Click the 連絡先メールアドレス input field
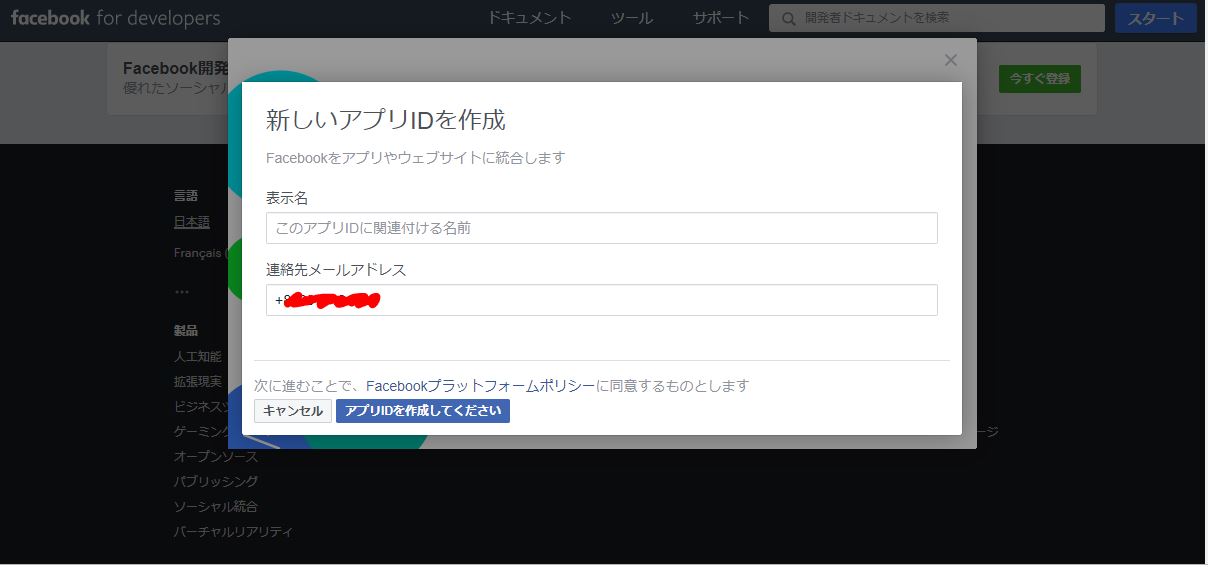1208x567 pixels. click(602, 300)
